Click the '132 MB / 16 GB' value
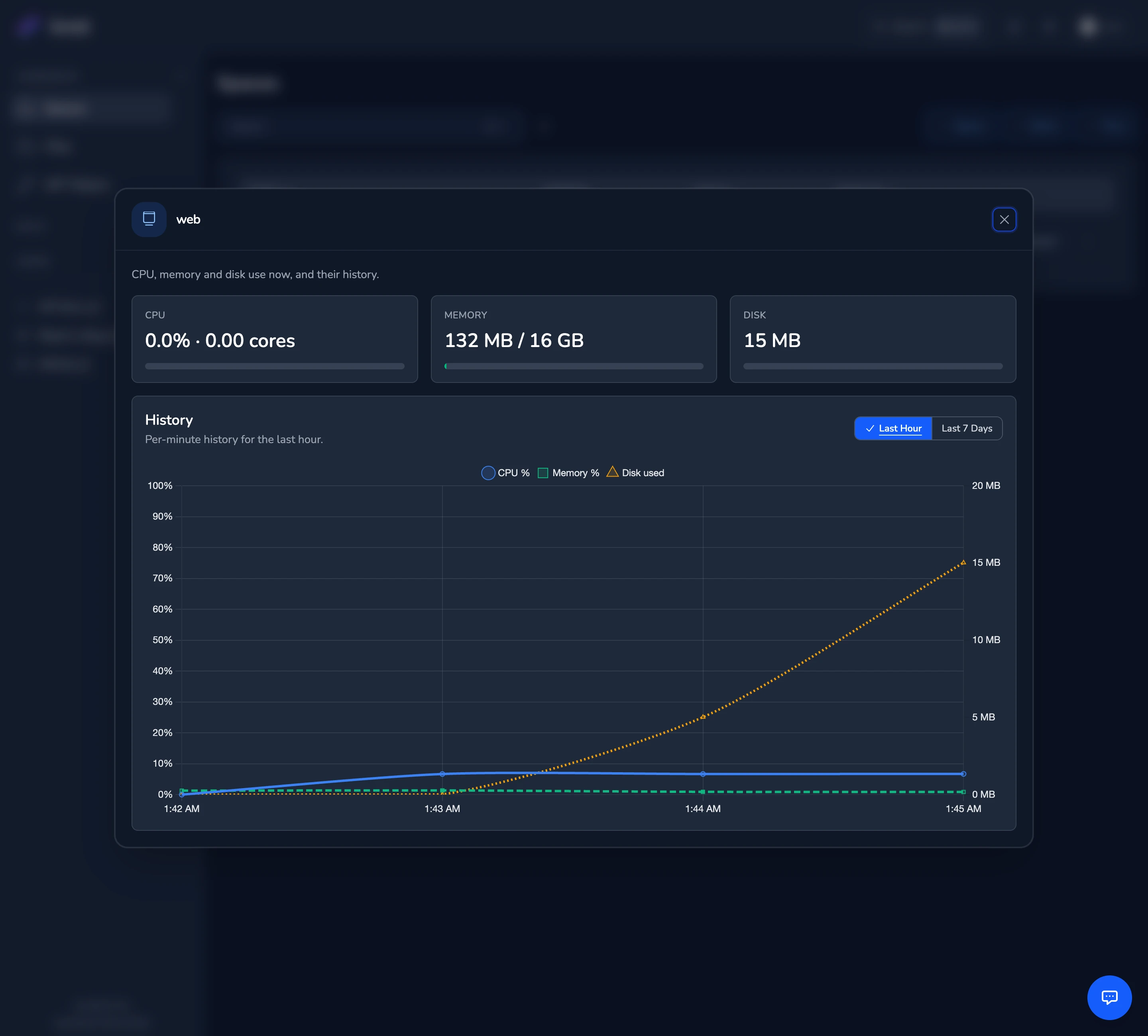This screenshot has width=1148, height=1036. (x=514, y=340)
